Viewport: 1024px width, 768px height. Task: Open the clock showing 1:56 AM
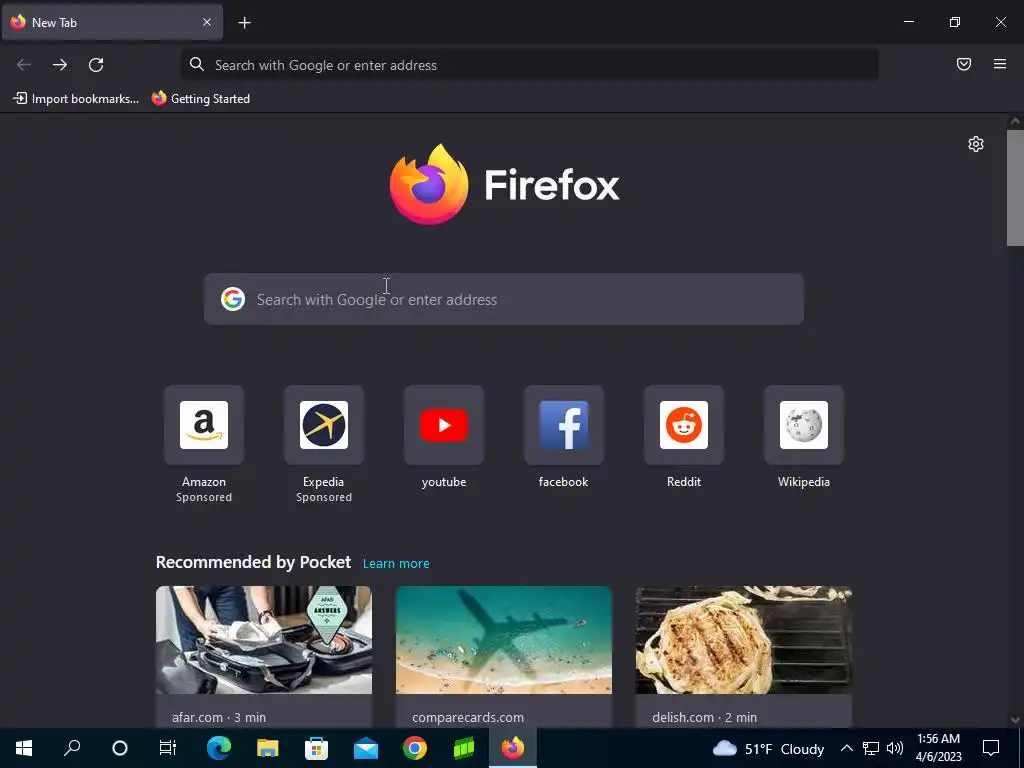click(x=938, y=748)
